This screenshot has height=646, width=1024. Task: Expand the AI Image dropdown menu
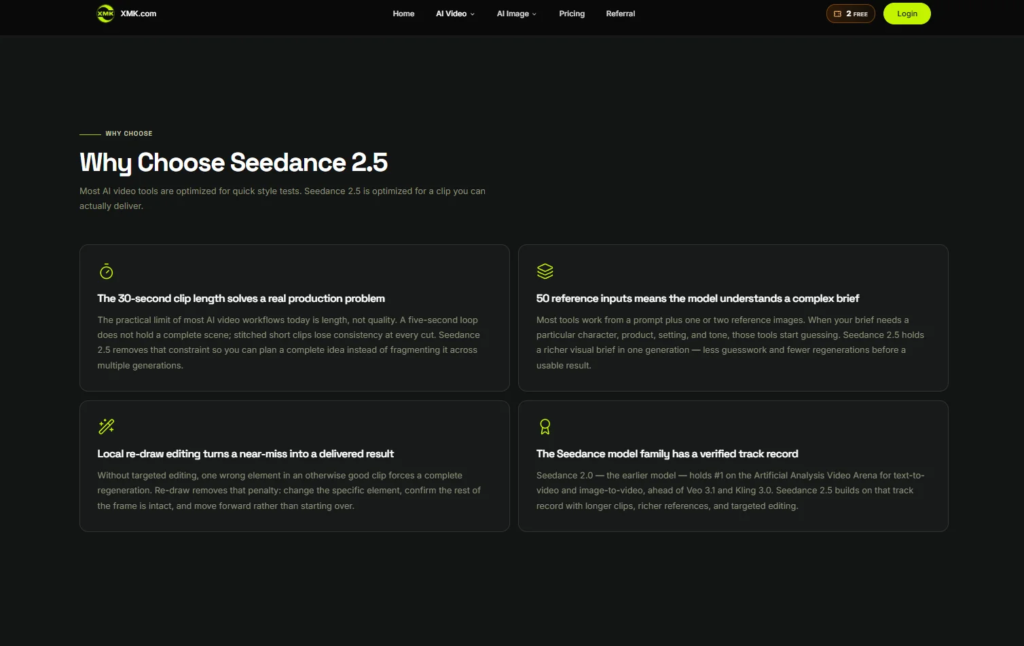point(517,14)
